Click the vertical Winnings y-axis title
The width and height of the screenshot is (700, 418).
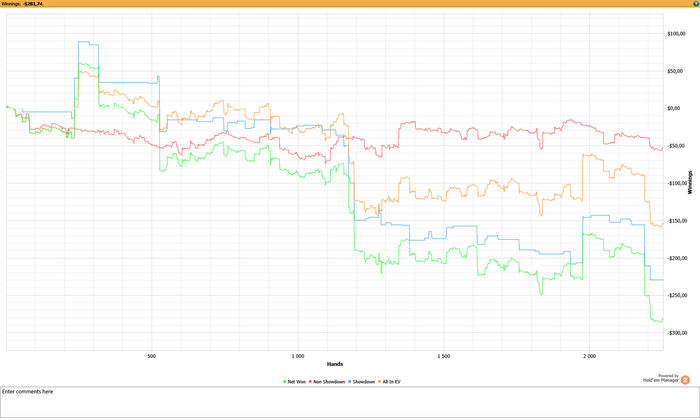click(690, 182)
